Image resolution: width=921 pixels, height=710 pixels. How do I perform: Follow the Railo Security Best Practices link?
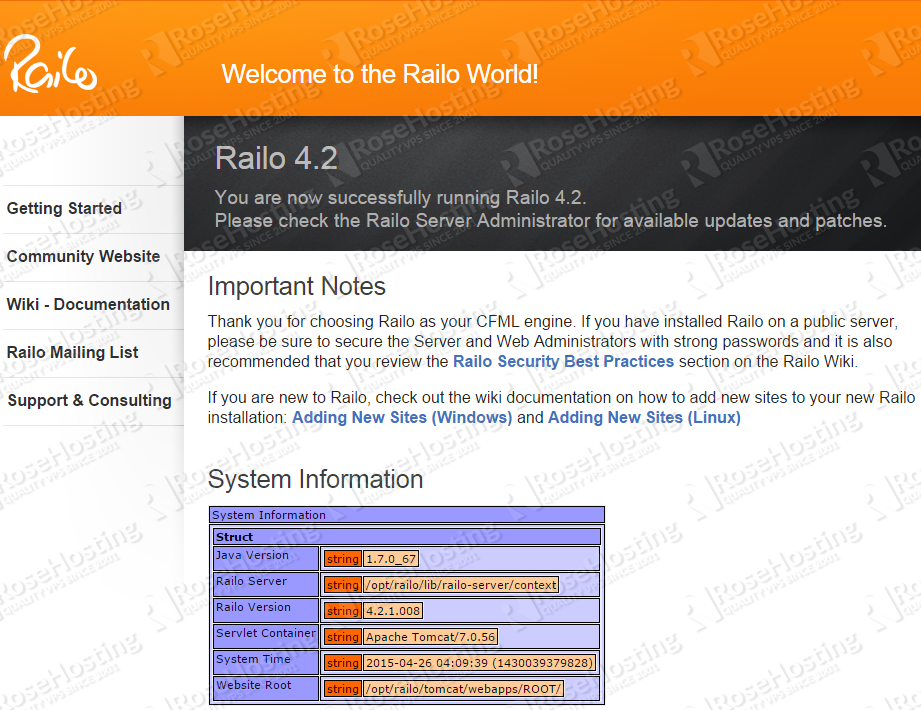point(563,361)
